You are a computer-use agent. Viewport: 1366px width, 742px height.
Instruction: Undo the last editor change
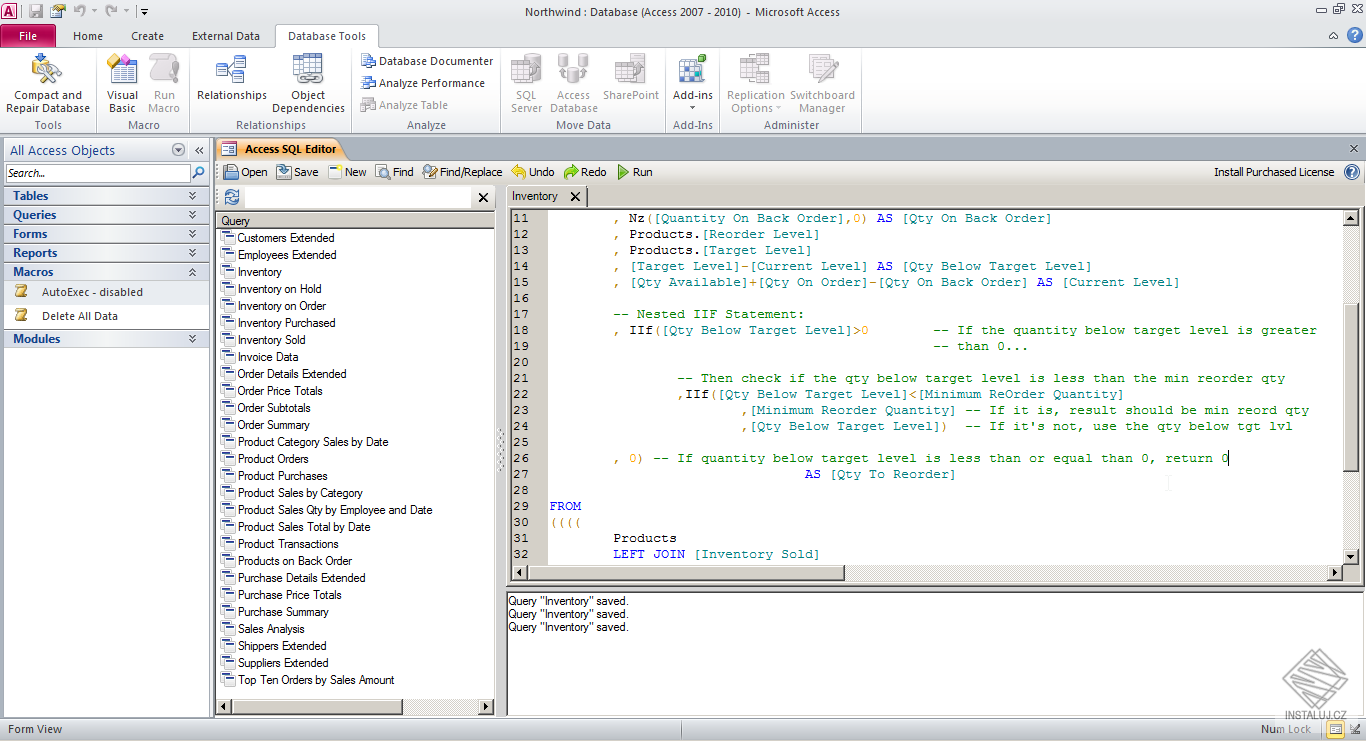533,172
